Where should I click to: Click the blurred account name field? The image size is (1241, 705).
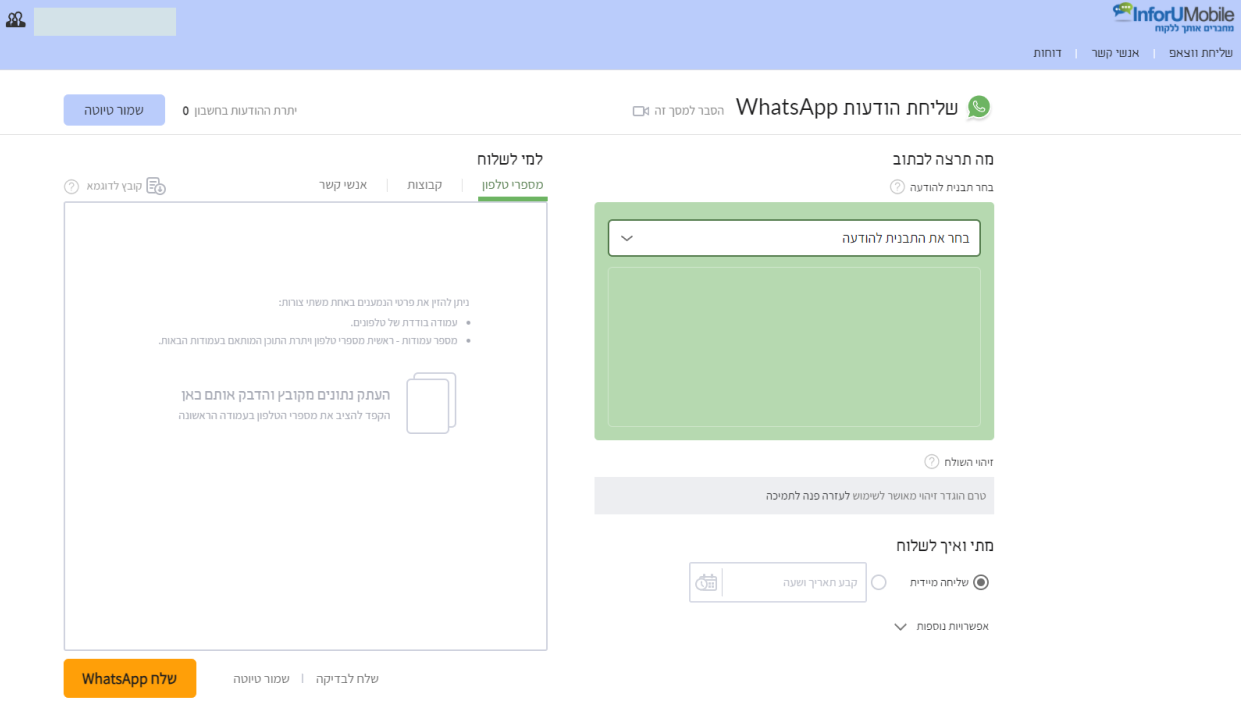pos(105,22)
